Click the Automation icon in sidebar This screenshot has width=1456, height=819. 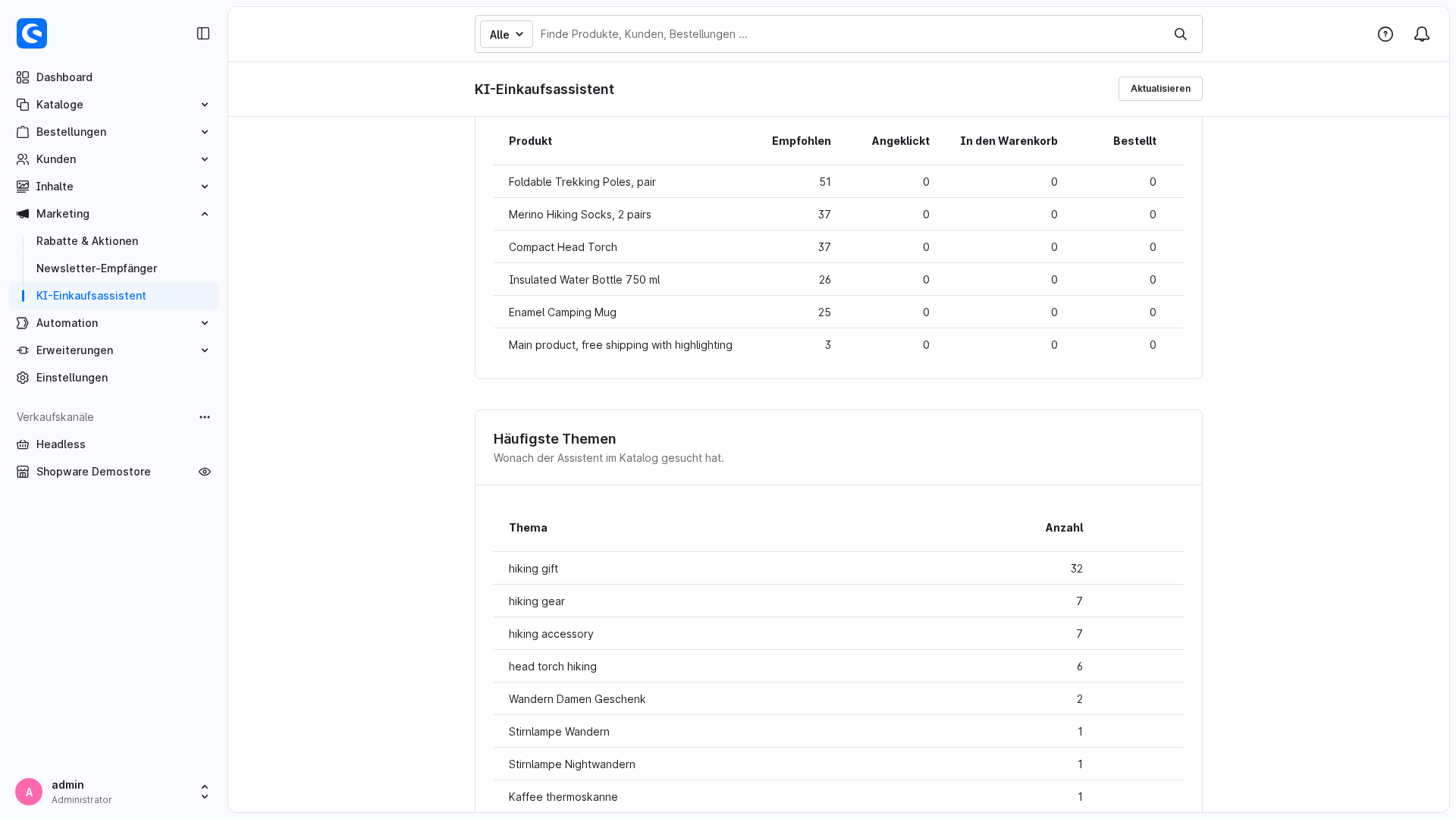(x=23, y=323)
